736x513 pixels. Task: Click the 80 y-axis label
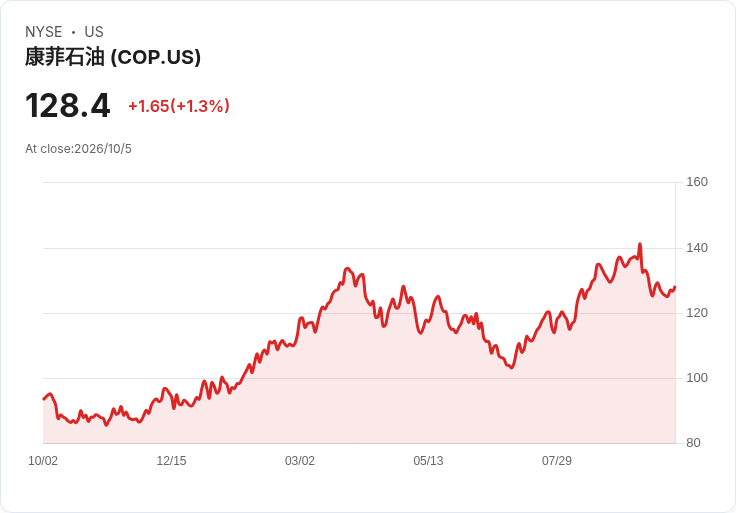pyautogui.click(x=693, y=443)
